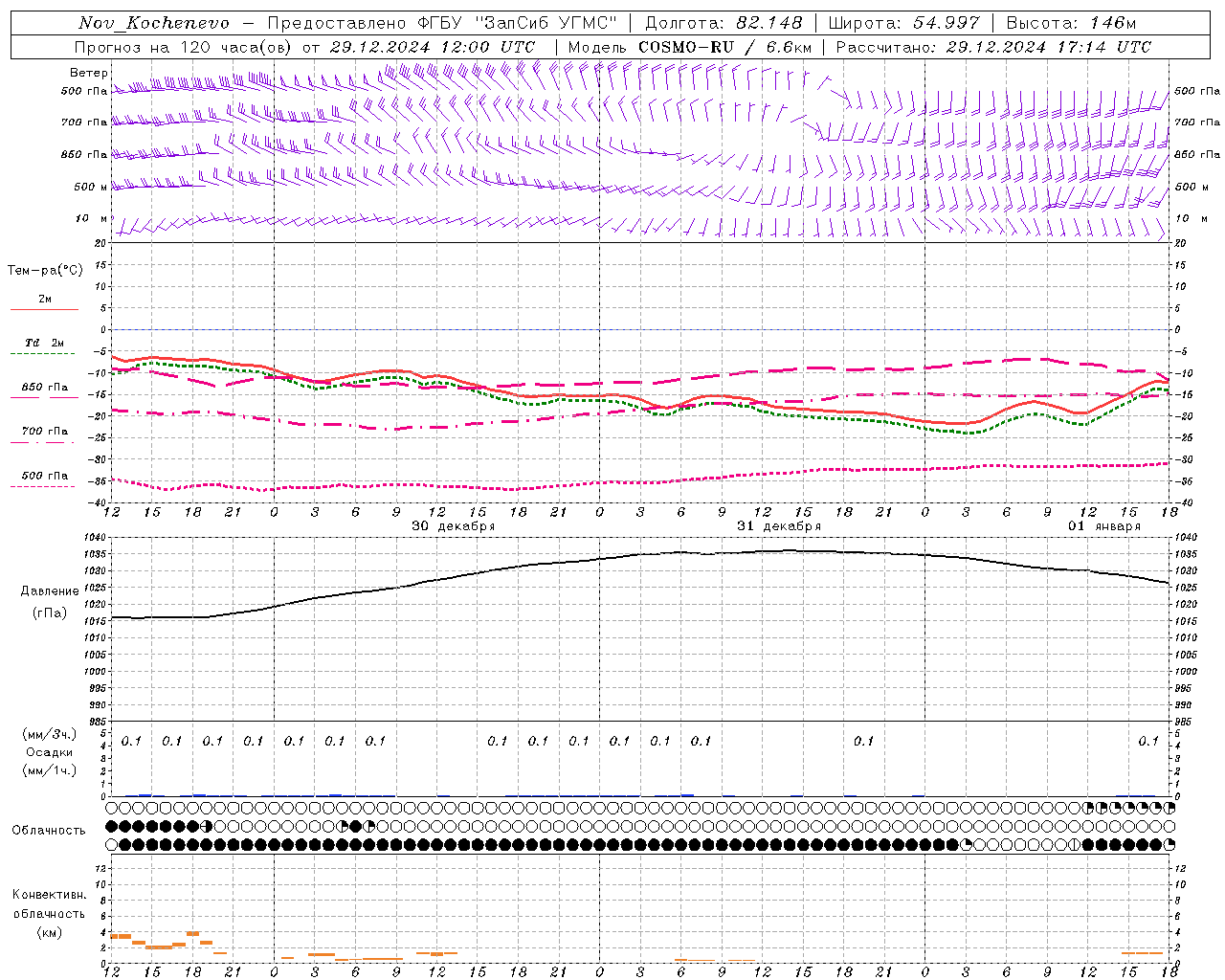The width and height of the screenshot is (1225, 980).
Task: Select the "Осадки" precipitation label
Action: click(50, 752)
